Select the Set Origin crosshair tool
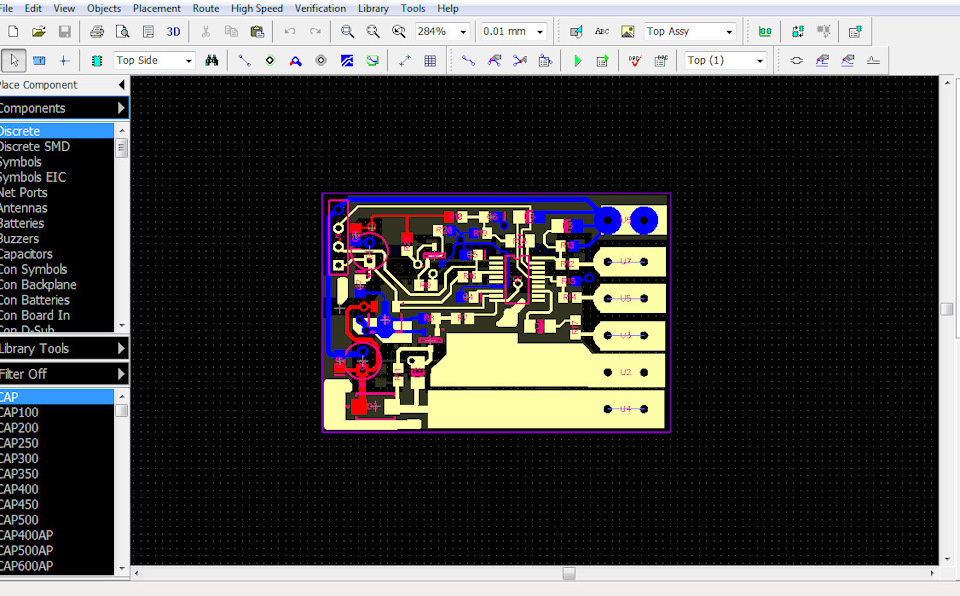Screen dimensions: 960x596 click(64, 61)
